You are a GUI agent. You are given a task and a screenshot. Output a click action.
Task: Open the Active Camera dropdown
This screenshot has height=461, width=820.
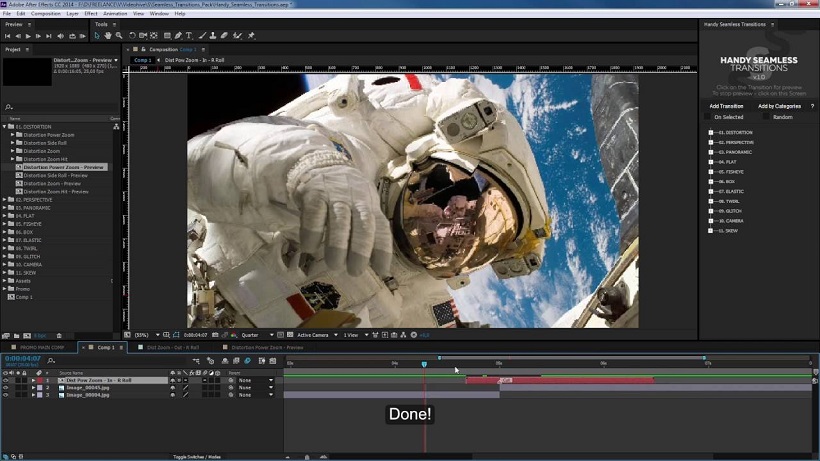pos(317,335)
